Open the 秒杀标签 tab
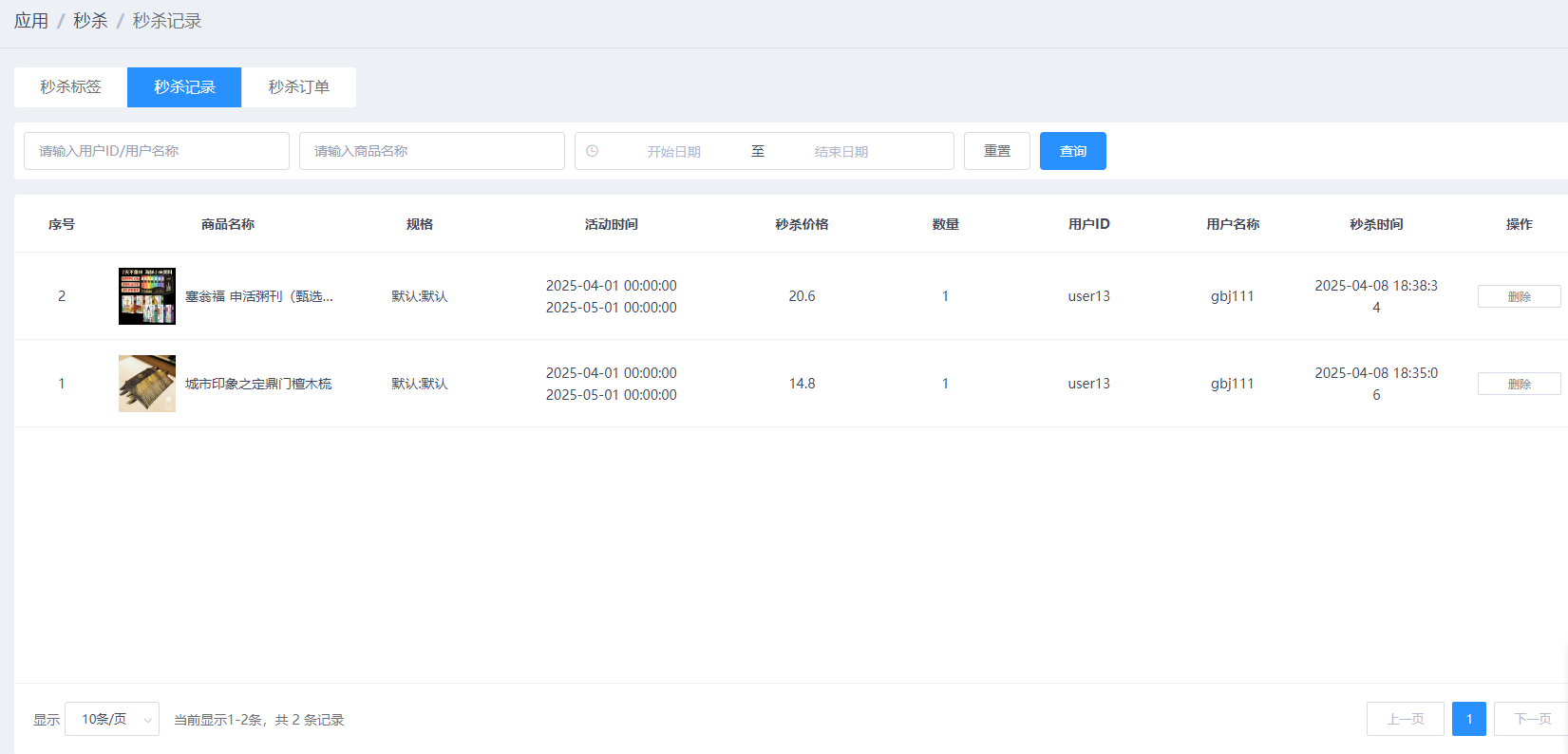The width and height of the screenshot is (1568, 754). pyautogui.click(x=70, y=87)
